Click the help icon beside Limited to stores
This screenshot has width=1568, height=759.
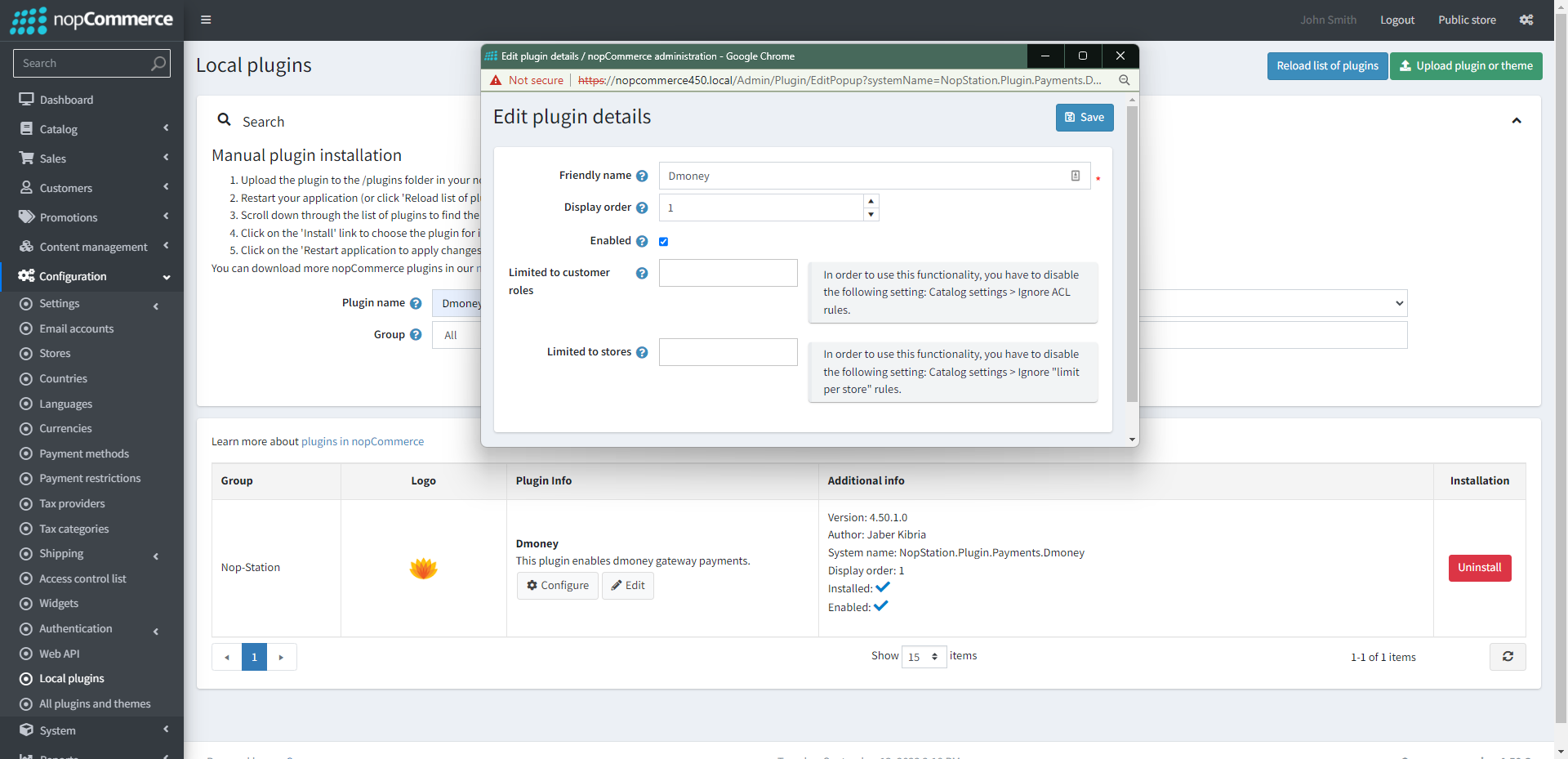642,352
